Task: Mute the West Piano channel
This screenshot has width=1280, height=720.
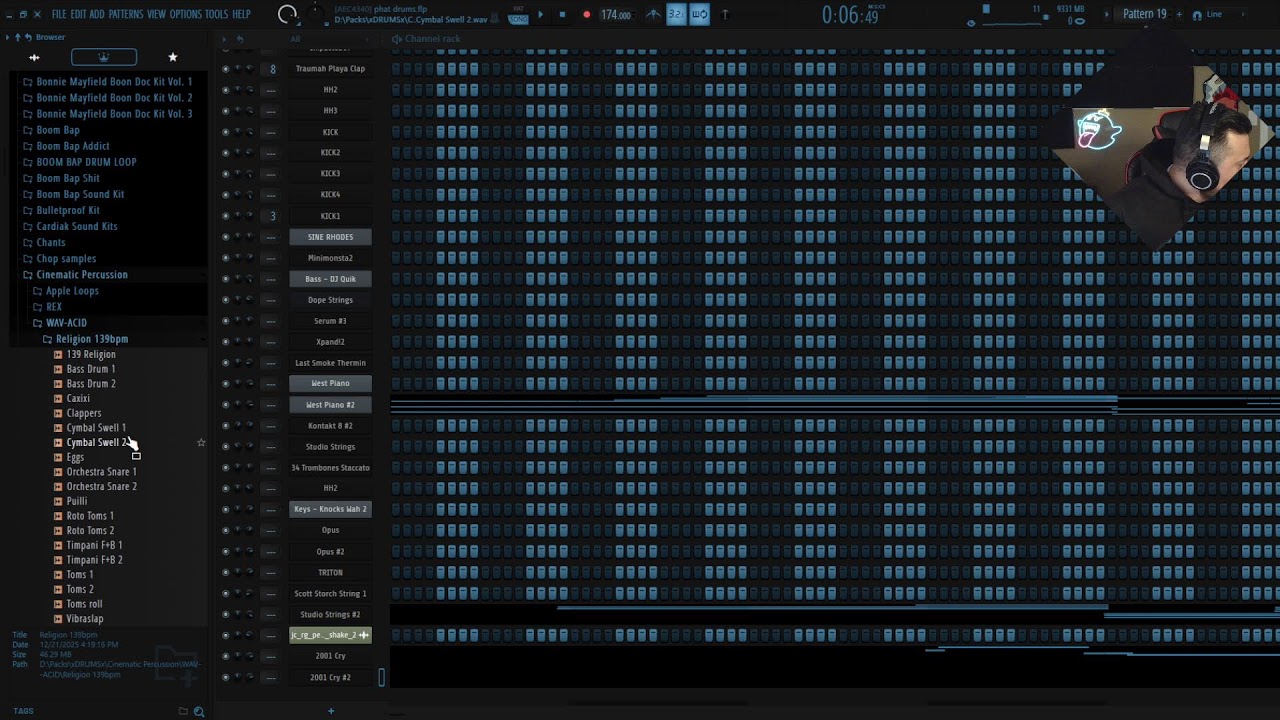Action: (x=225, y=384)
